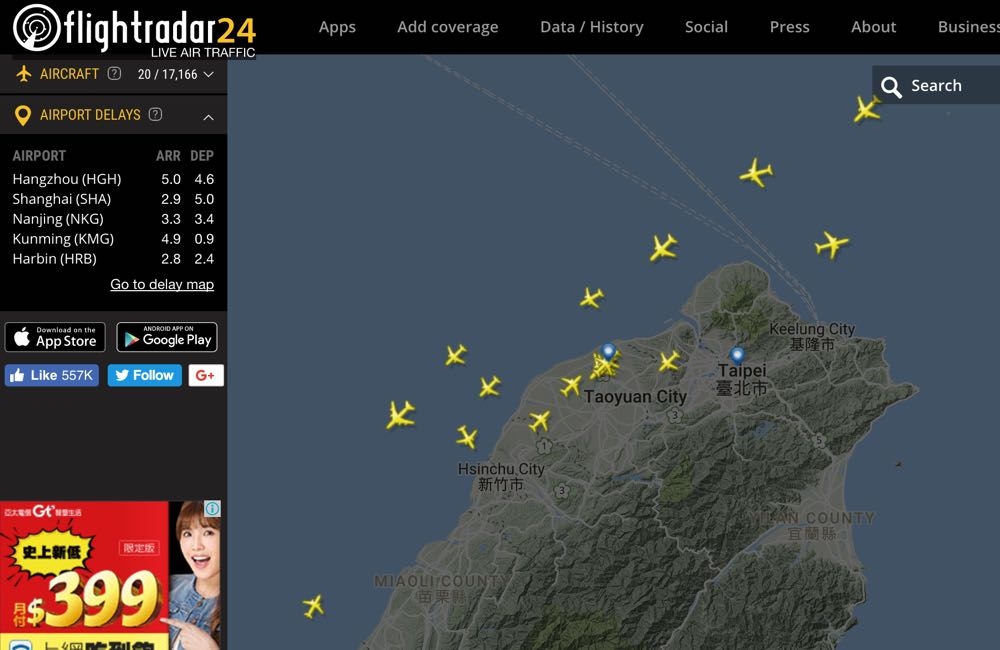Download from the App Store button
The width and height of the screenshot is (1000, 650).
pos(55,337)
